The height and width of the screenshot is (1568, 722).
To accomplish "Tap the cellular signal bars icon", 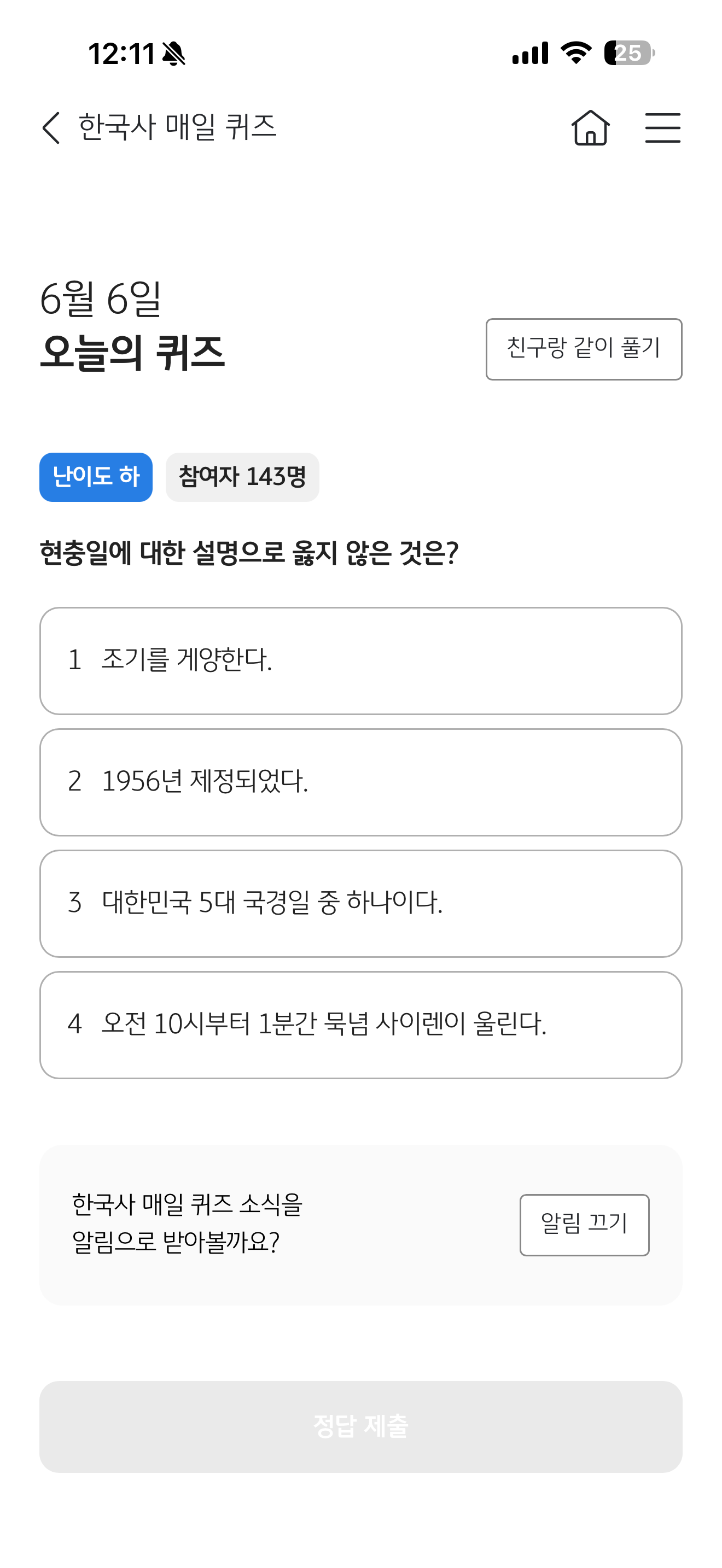I will coord(530,53).
